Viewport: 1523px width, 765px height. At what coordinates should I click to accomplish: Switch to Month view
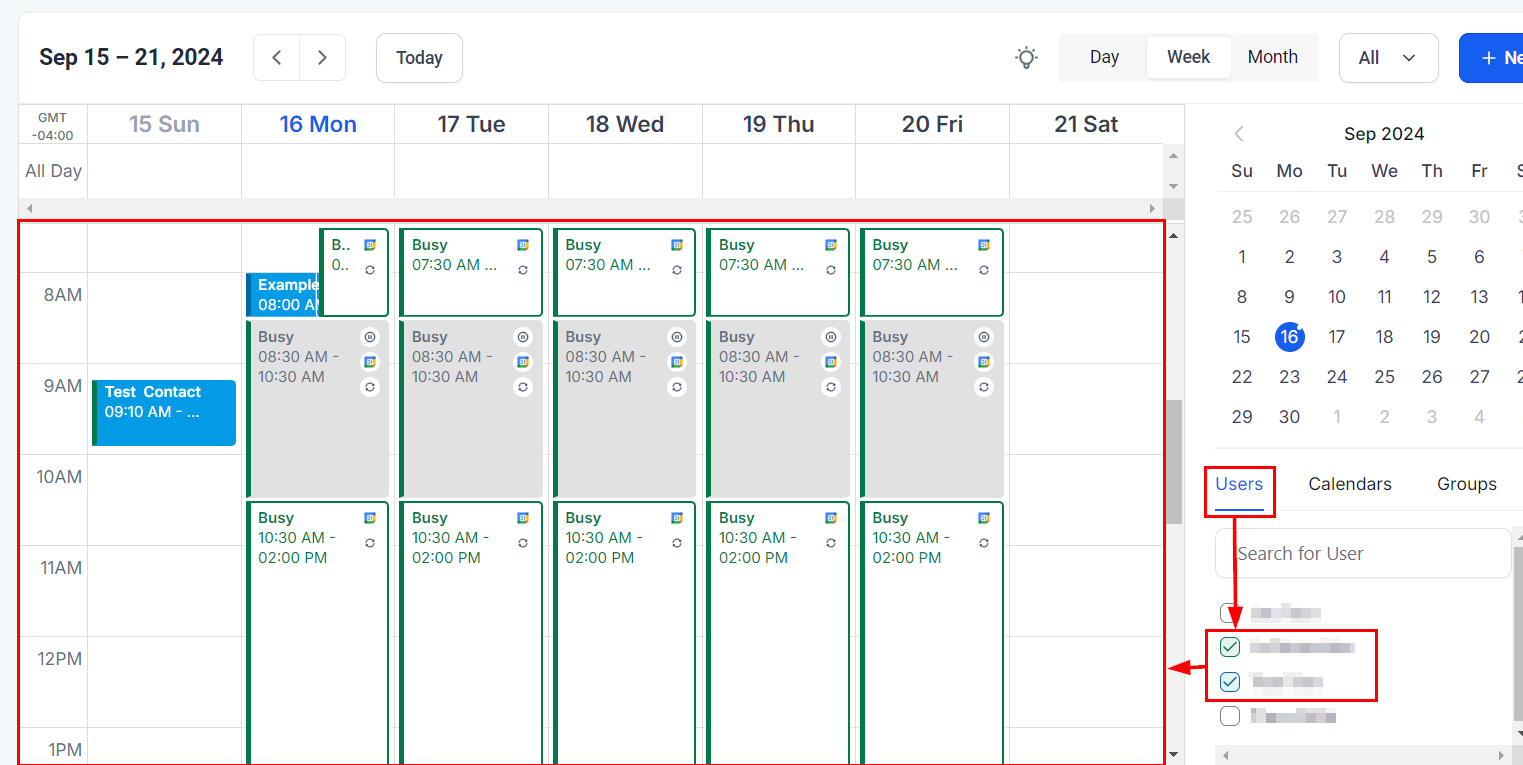(1272, 57)
